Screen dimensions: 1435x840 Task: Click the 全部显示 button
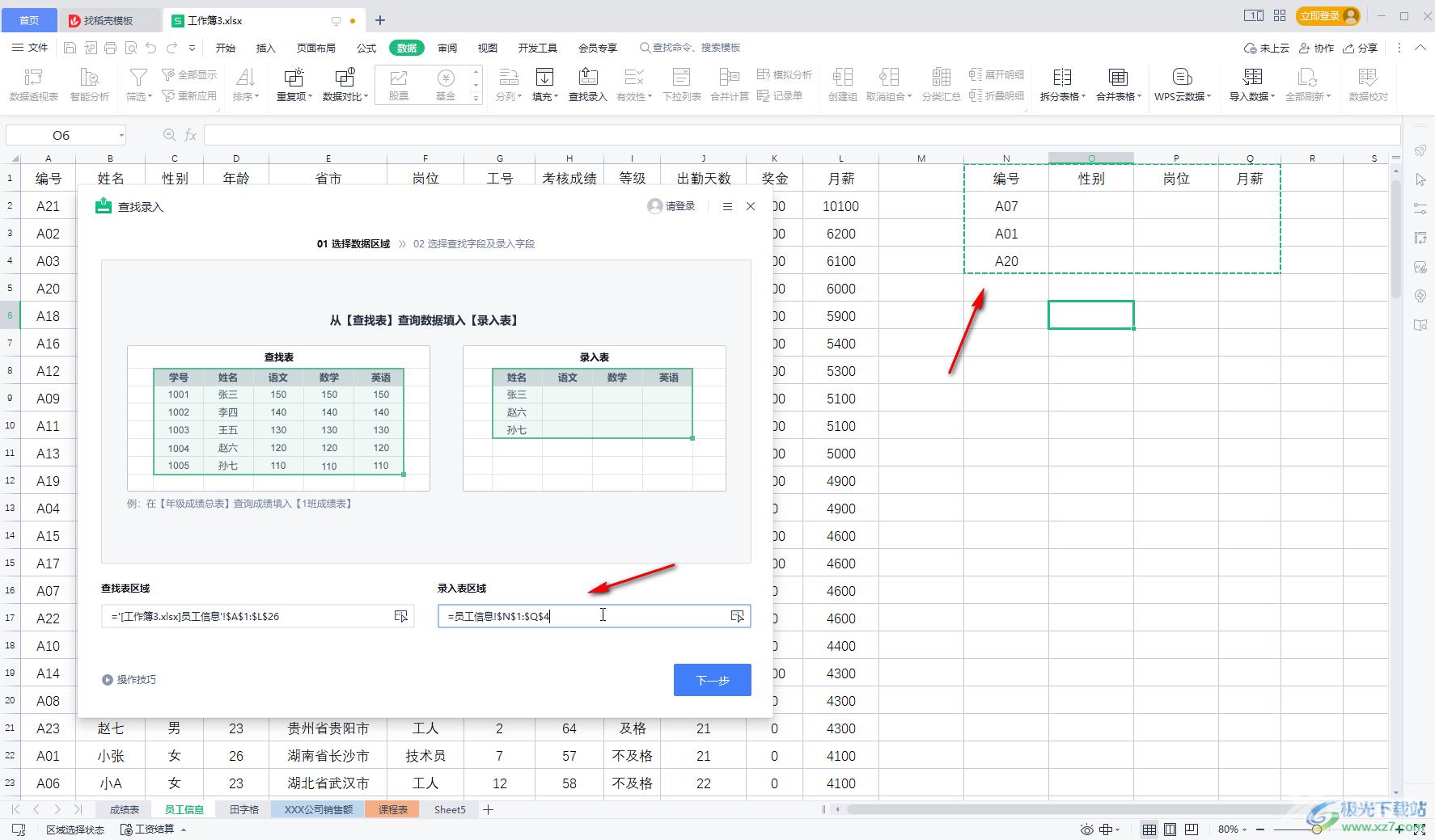tap(190, 74)
